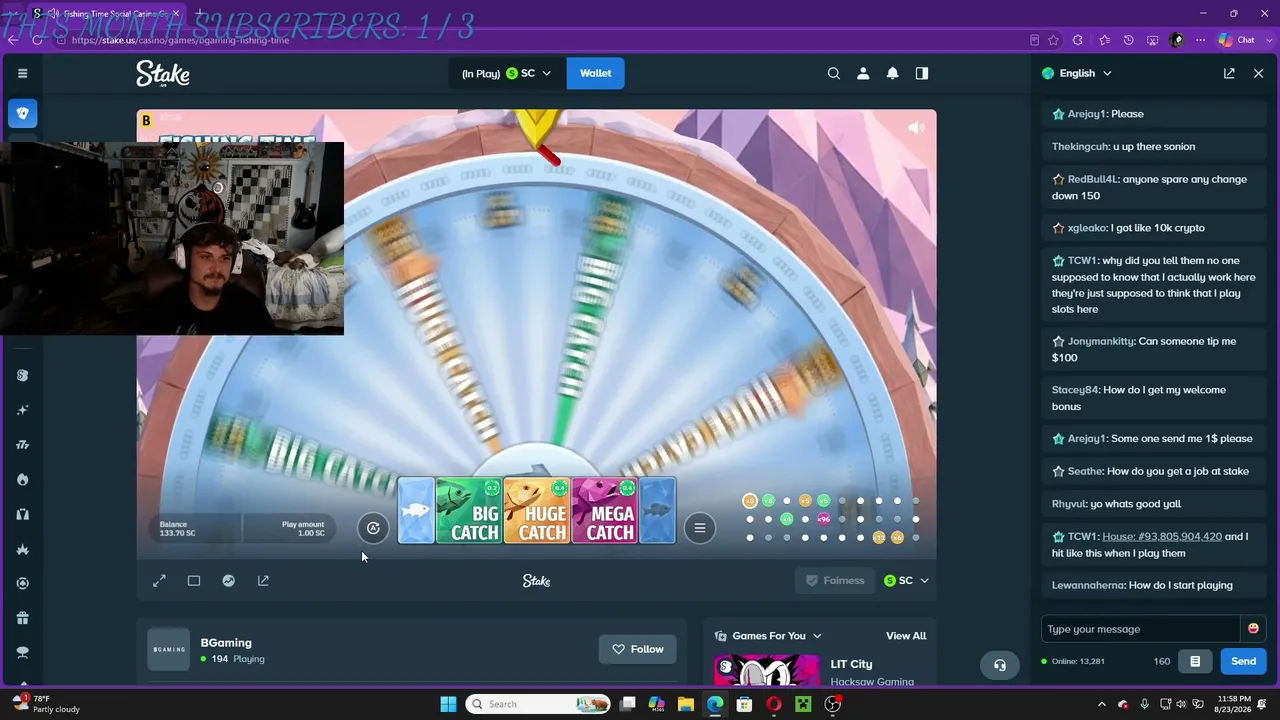Open the Wallet
The width and height of the screenshot is (1280, 720).
[x=596, y=73]
